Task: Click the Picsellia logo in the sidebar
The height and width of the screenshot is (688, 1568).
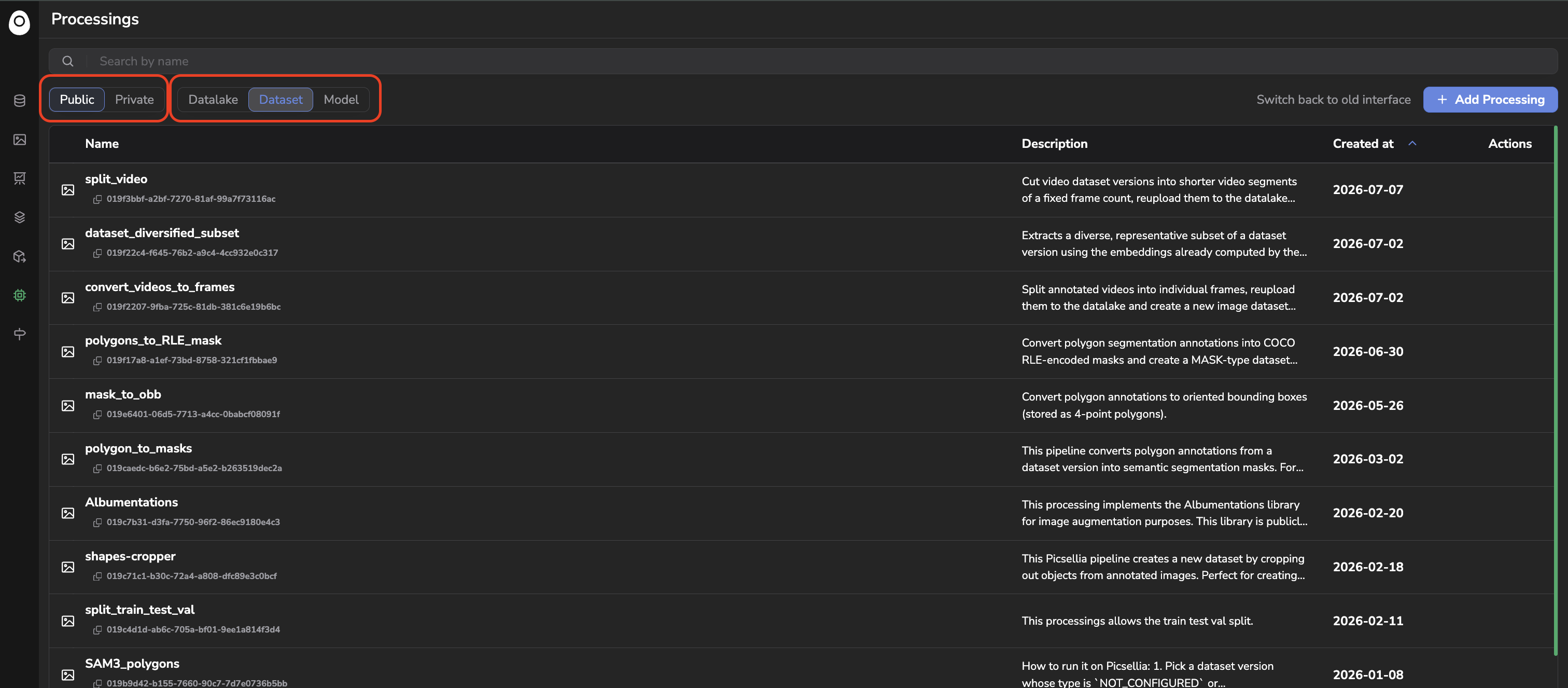Action: click(x=20, y=22)
